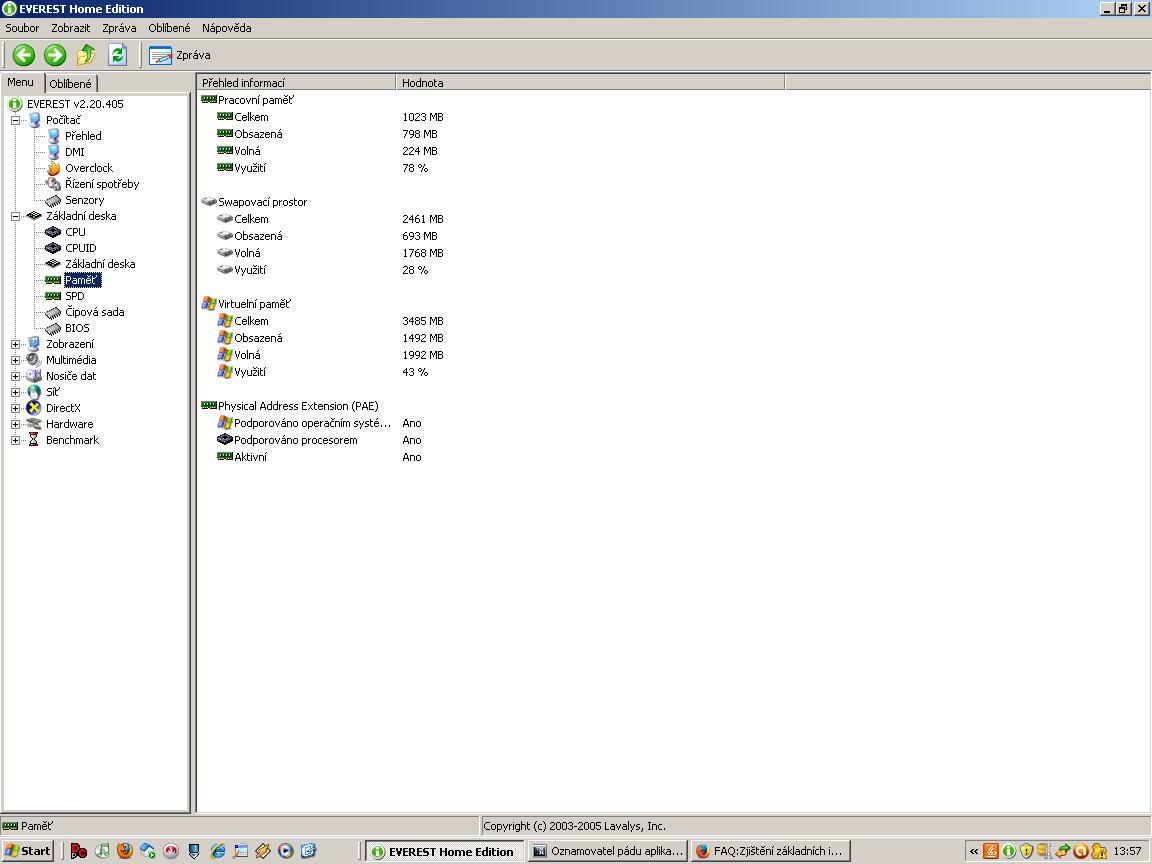
Task: Switch to the Menu tab in the sidebar
Action: (x=21, y=82)
